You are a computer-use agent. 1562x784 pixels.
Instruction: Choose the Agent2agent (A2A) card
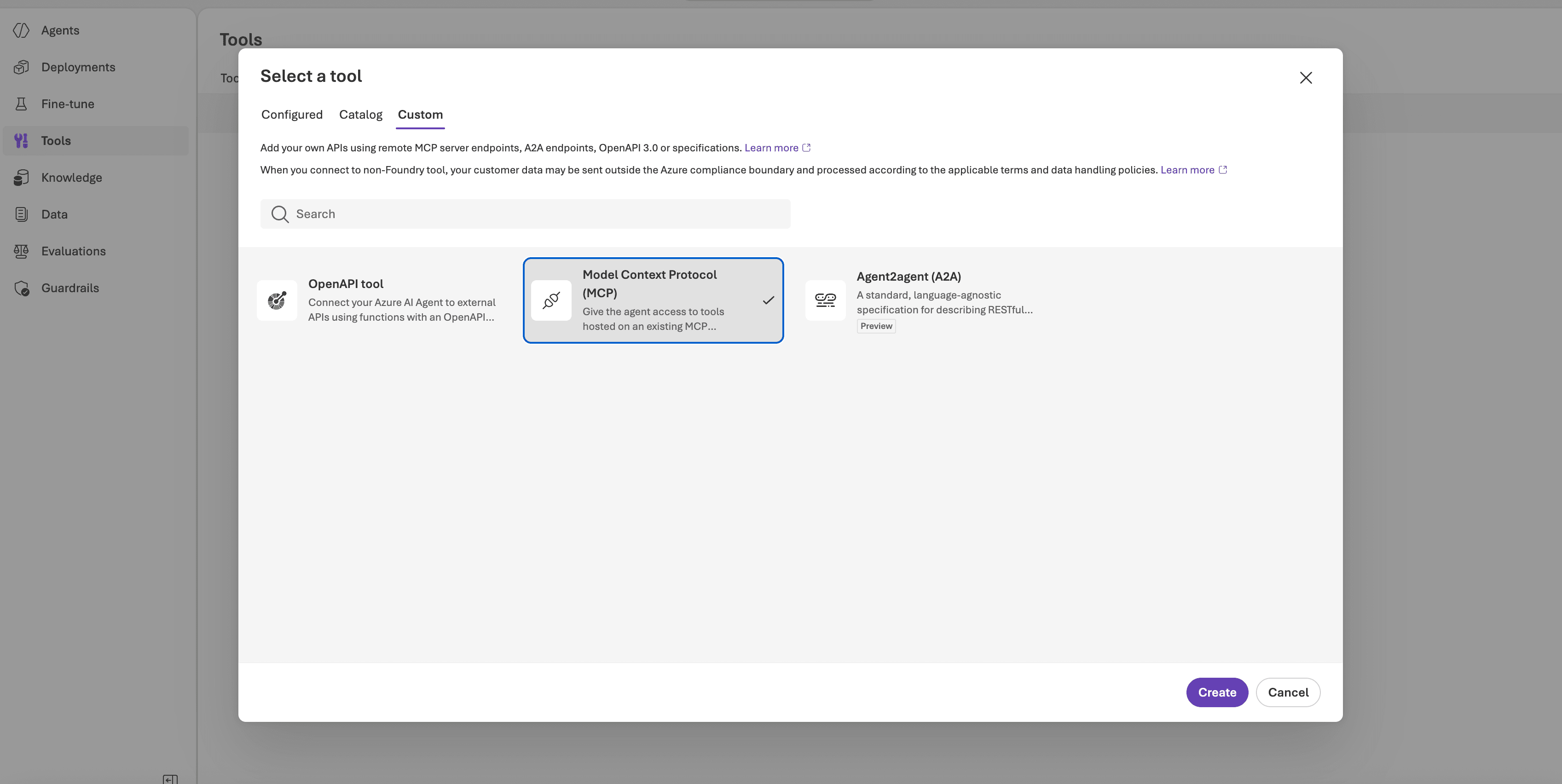[928, 300]
